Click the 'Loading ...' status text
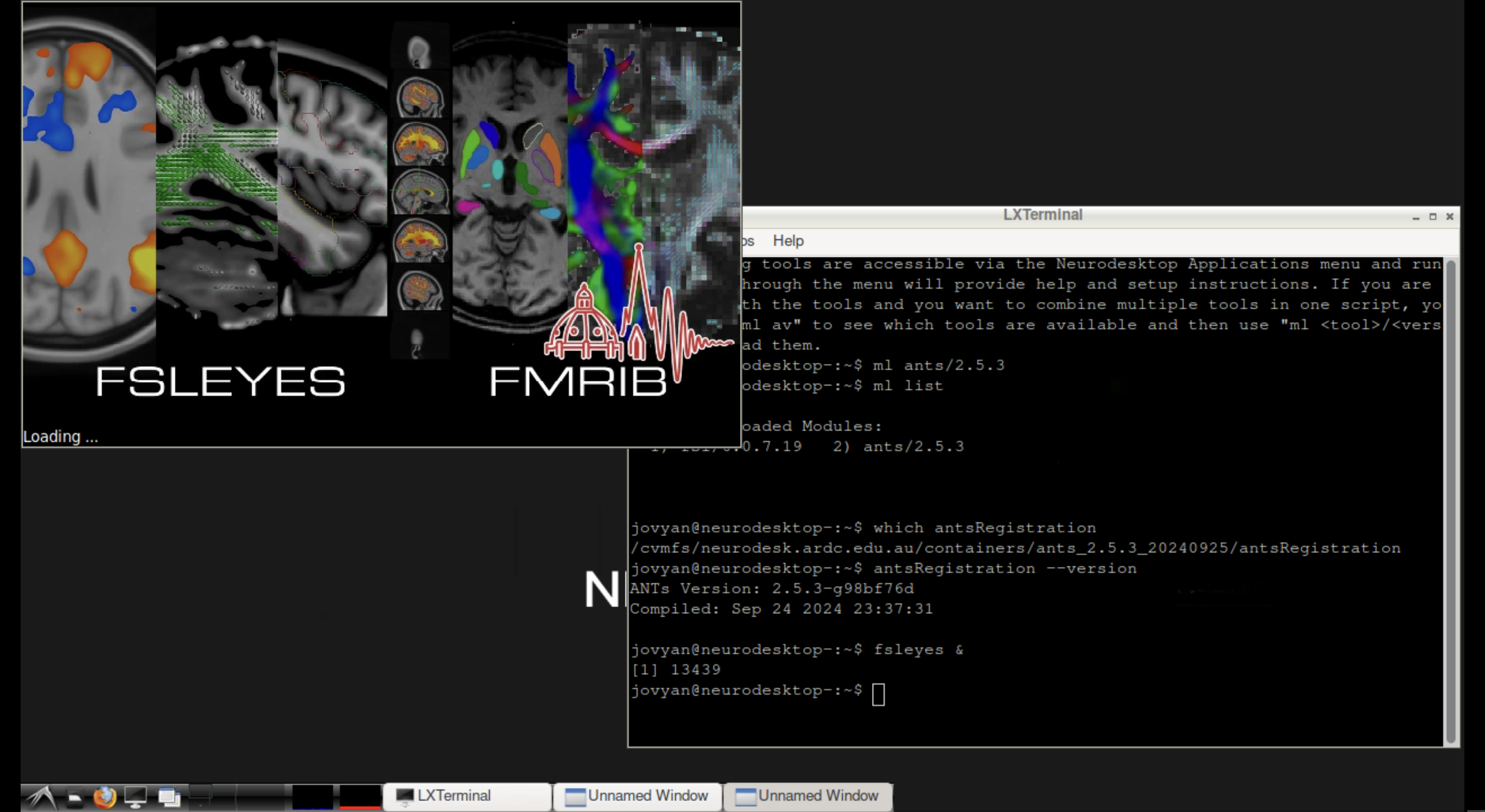The height and width of the screenshot is (812, 1485). tap(60, 436)
